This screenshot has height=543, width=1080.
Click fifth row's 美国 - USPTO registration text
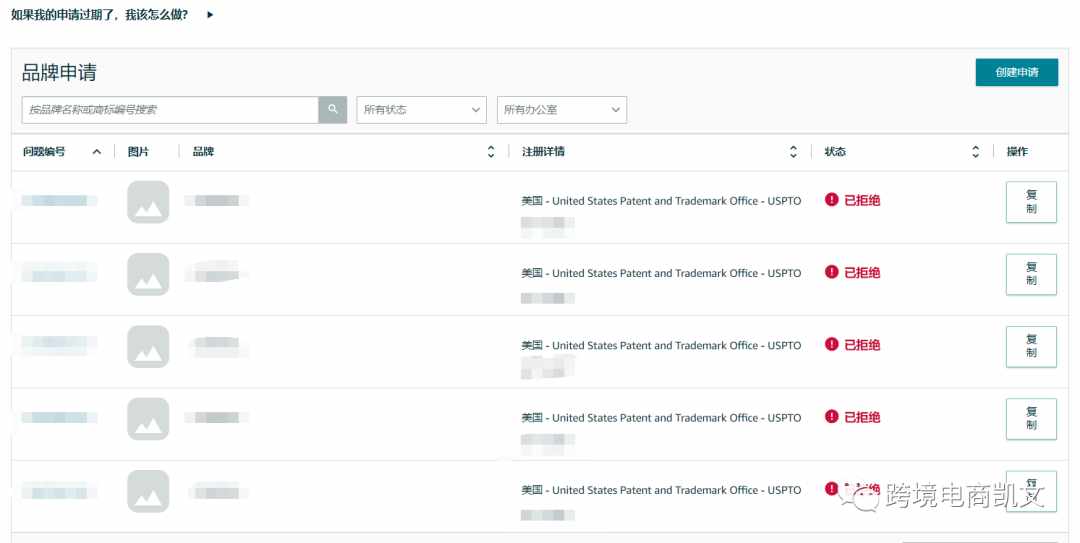click(661, 490)
